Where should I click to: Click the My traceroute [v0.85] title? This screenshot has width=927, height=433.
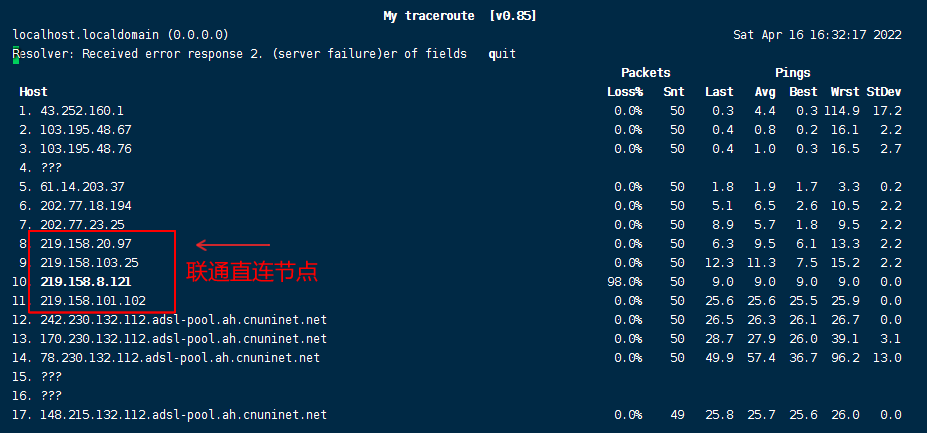460,16
